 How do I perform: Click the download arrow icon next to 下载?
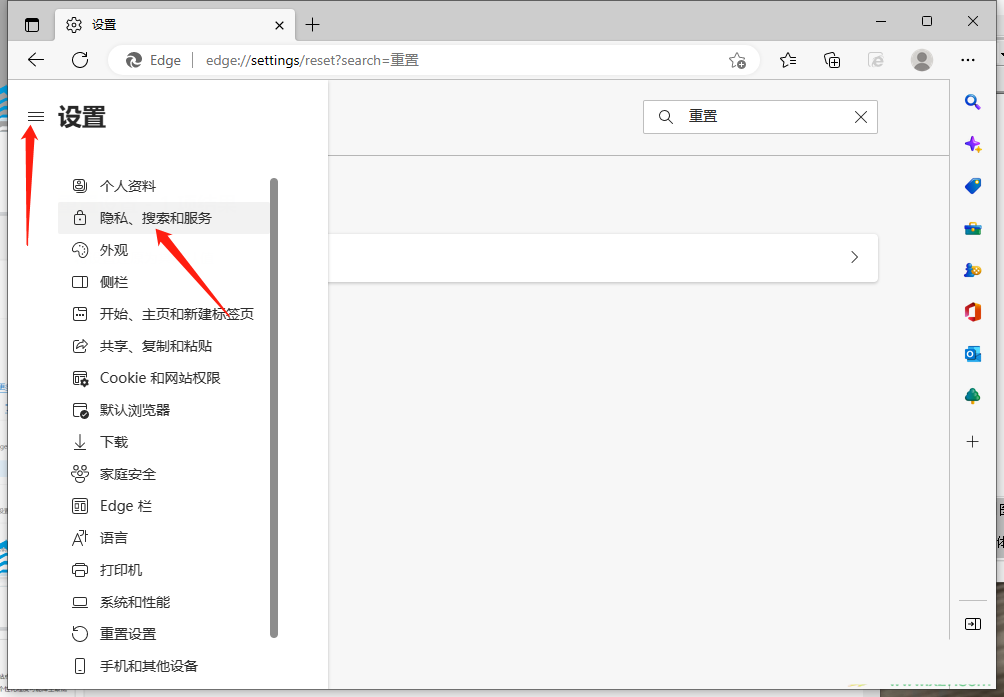point(79,442)
